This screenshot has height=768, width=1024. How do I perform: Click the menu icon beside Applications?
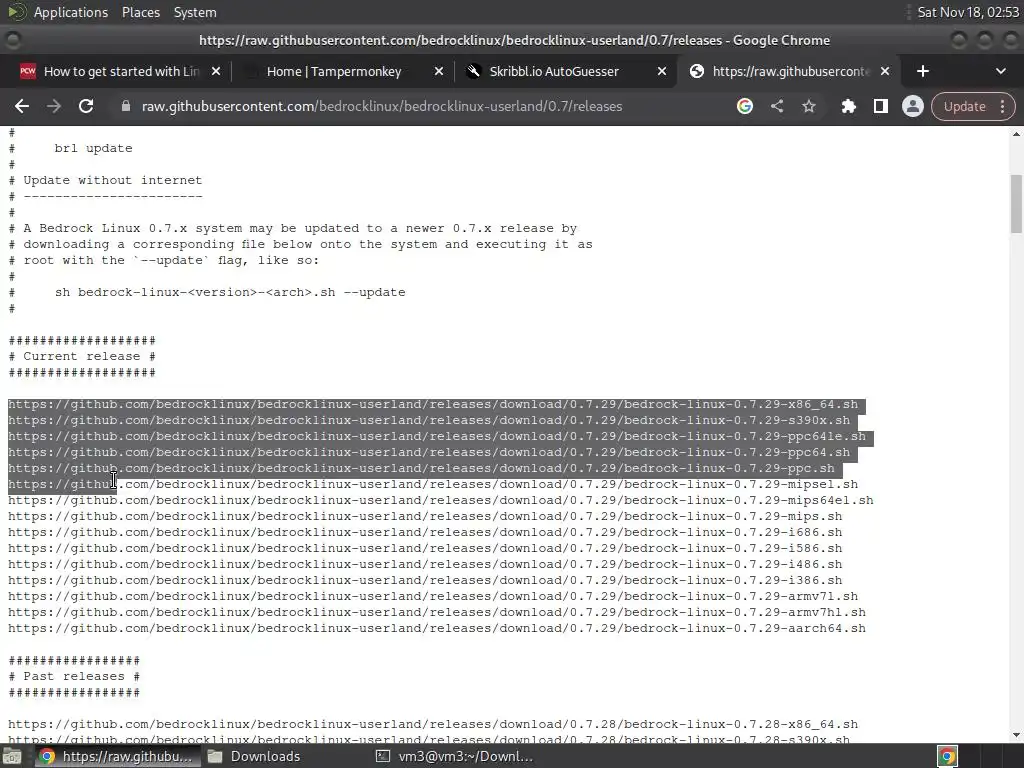17,12
